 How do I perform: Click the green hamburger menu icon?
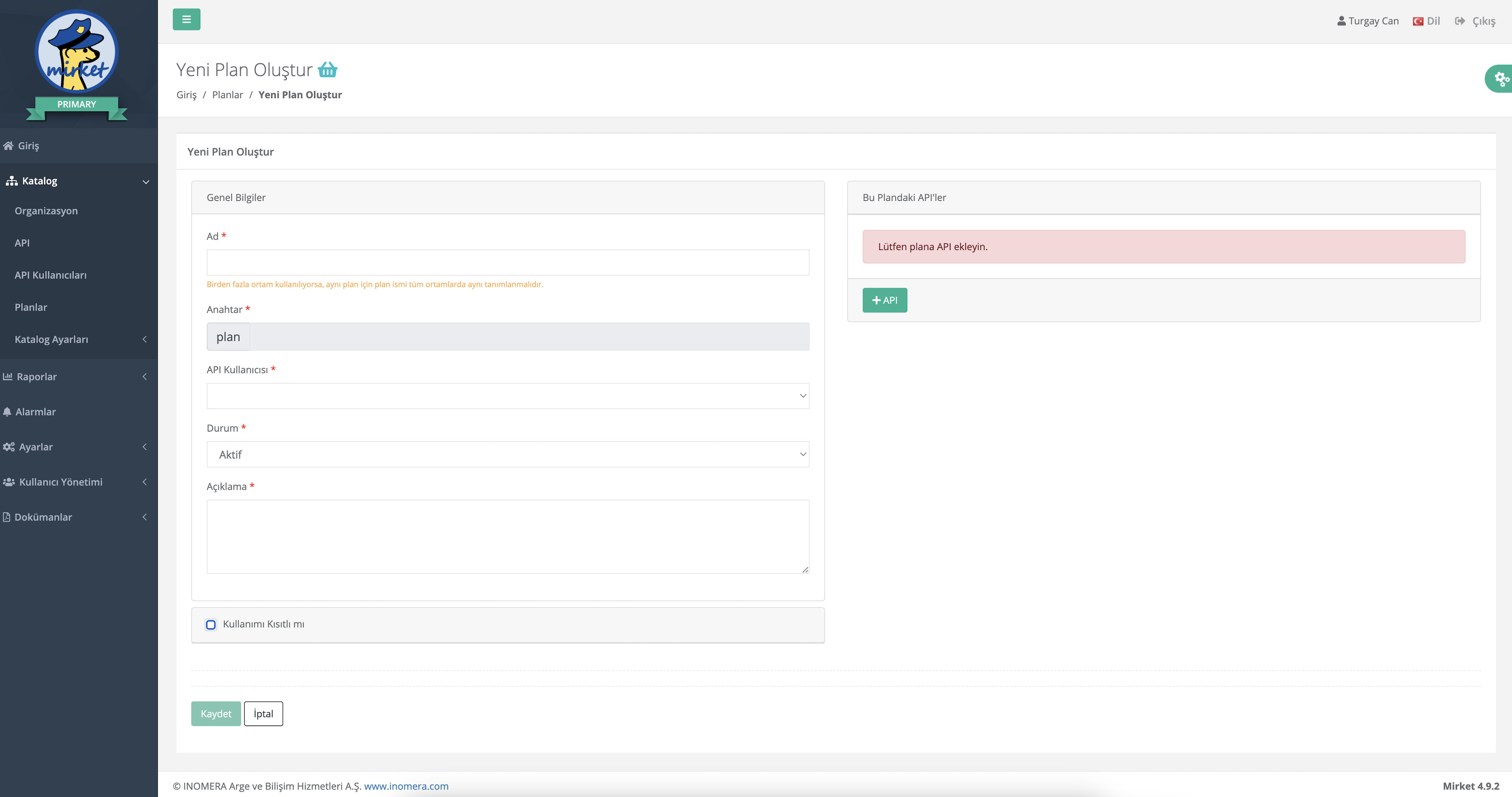tap(186, 19)
